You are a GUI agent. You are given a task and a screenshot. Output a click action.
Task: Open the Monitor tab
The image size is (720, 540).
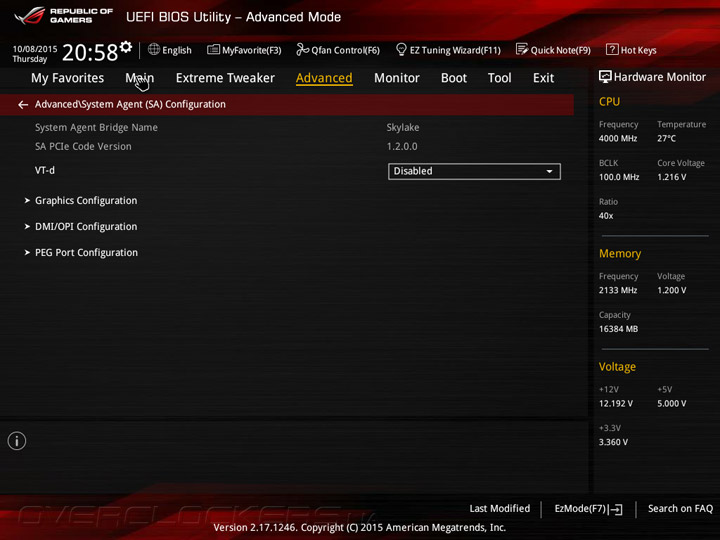397,78
